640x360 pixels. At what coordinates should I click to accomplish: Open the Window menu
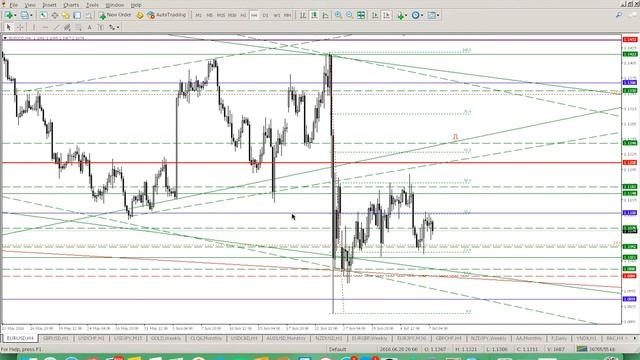point(115,5)
